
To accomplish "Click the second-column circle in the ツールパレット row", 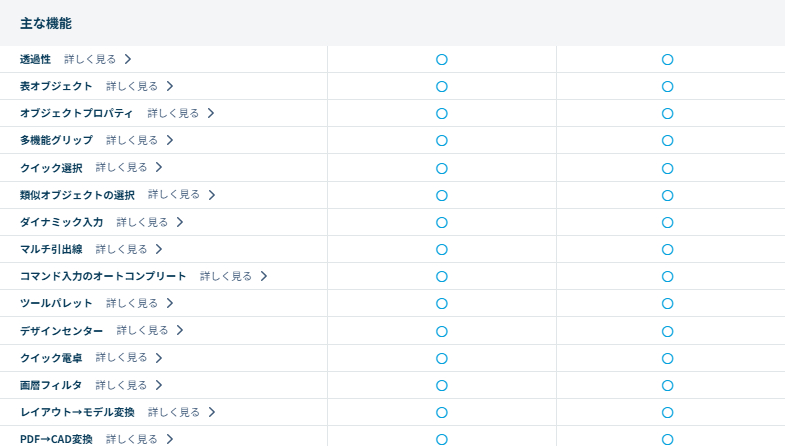I will coord(667,303).
